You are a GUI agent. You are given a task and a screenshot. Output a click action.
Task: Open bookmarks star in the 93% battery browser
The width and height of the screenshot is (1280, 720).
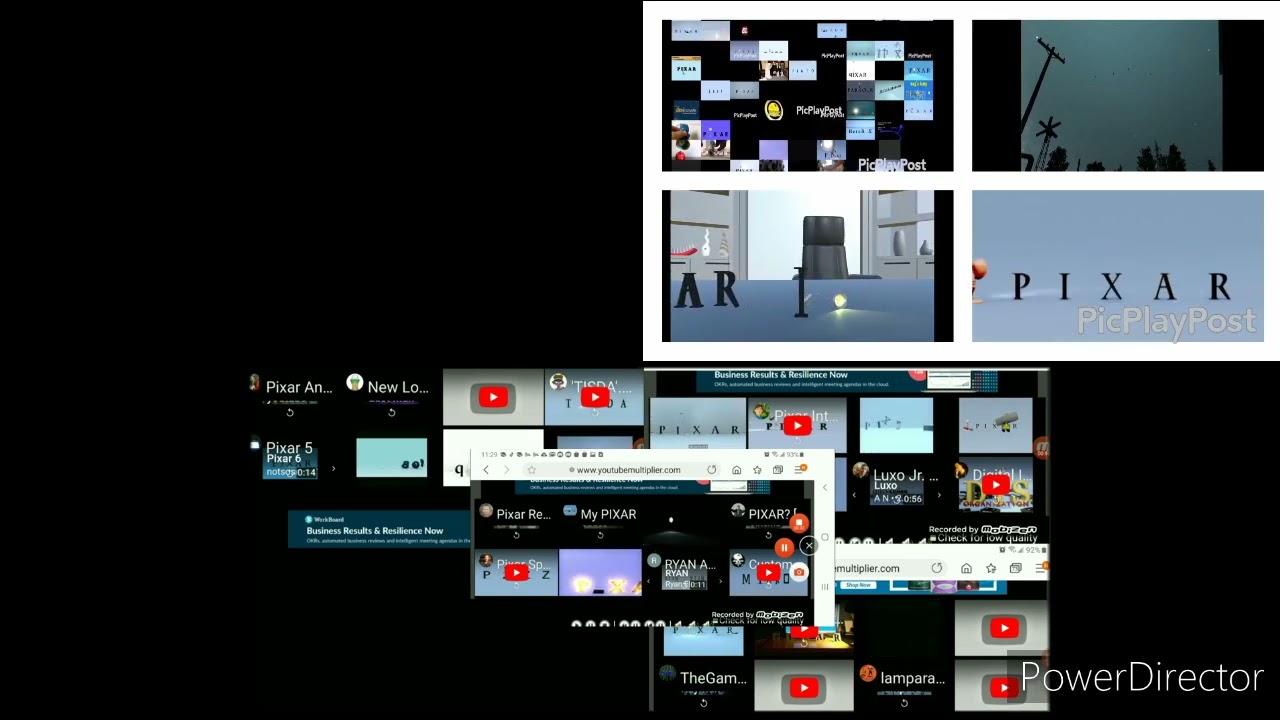click(x=757, y=470)
